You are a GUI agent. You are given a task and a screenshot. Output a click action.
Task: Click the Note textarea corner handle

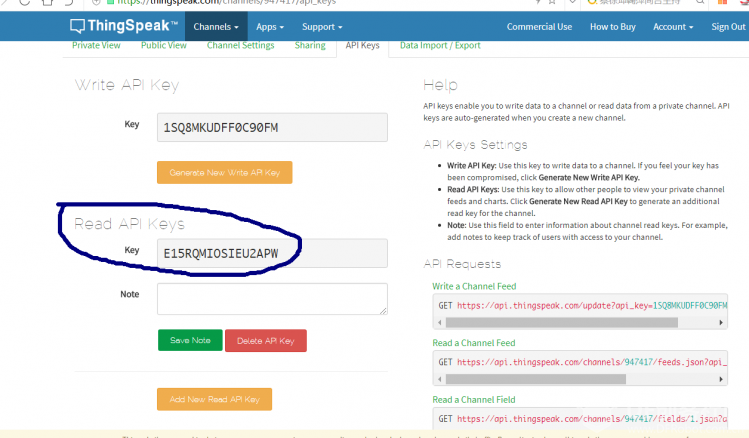pyautogui.click(x=383, y=310)
